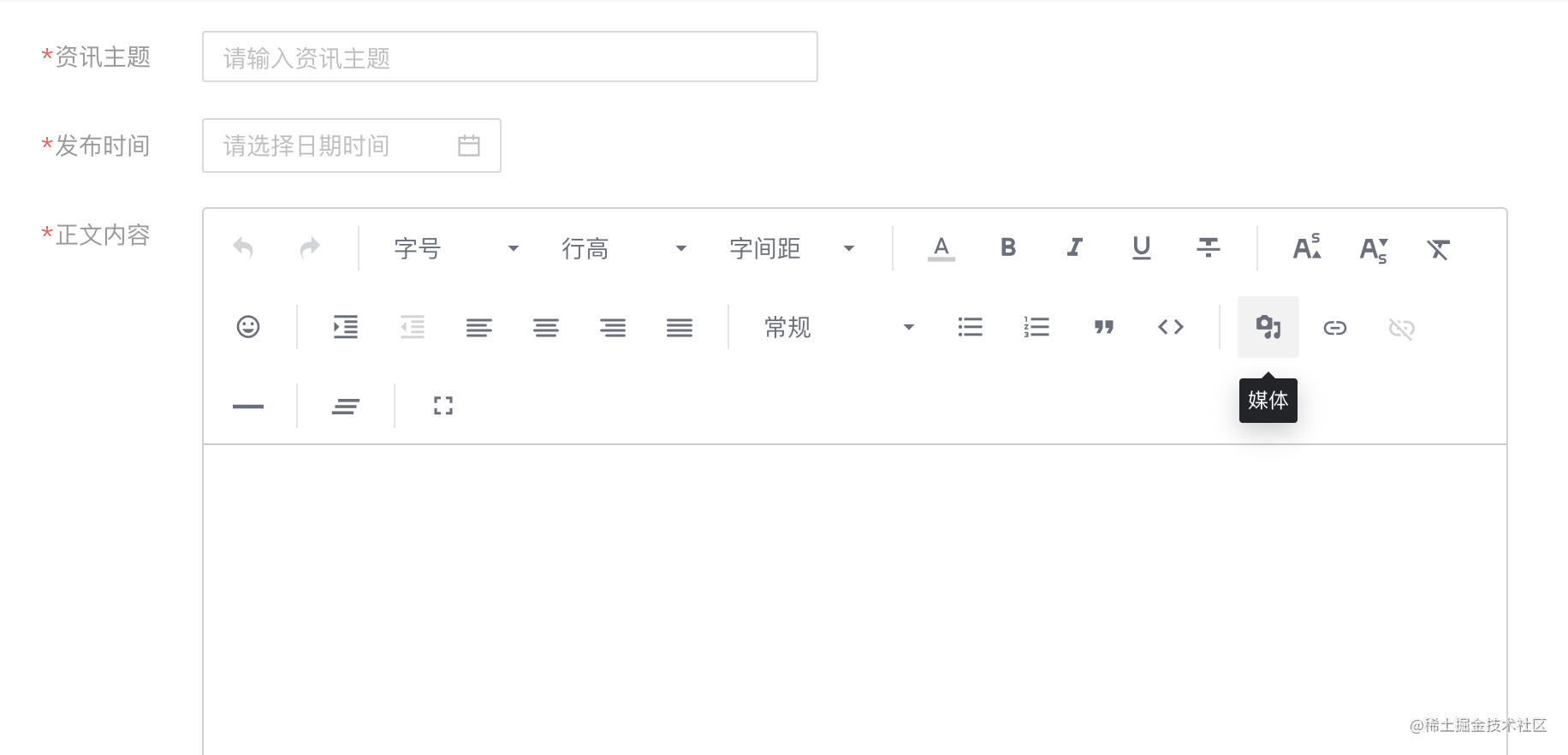Screen dimensions: 1568x755
Task: Open the 行高 line height dropdown
Action: click(x=624, y=248)
